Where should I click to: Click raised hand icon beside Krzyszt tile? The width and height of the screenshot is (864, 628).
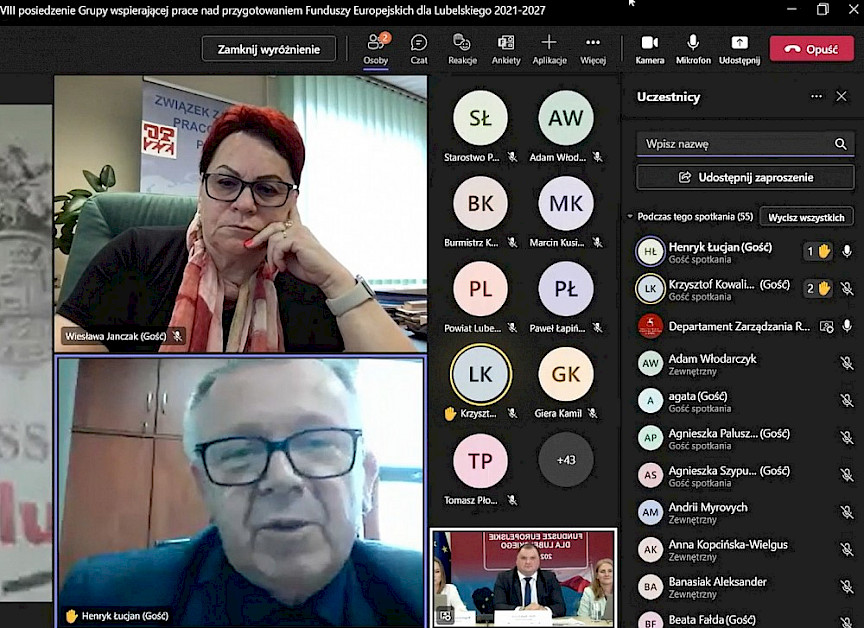[x=451, y=413]
